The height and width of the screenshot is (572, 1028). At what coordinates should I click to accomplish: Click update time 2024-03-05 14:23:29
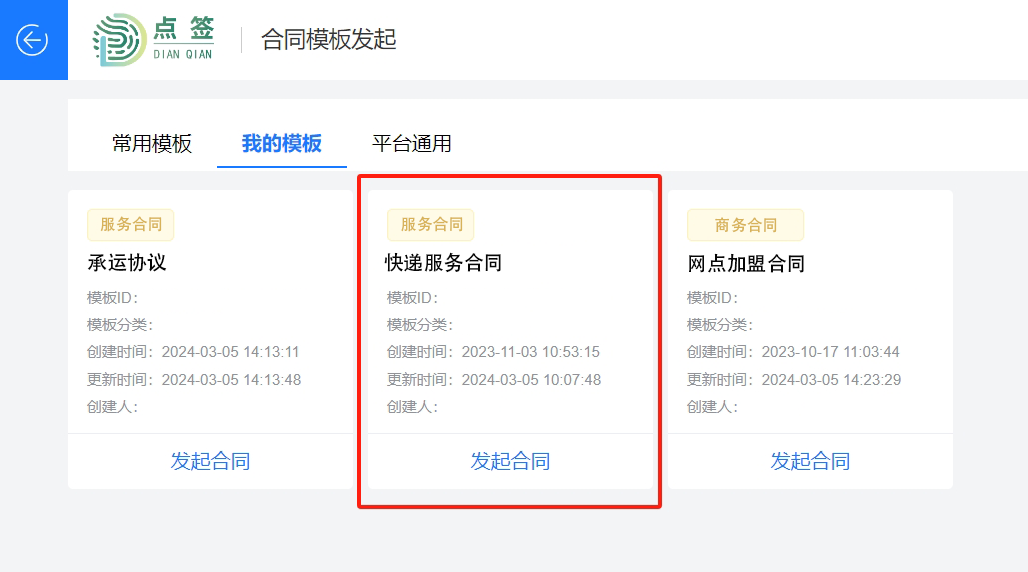[831, 380]
